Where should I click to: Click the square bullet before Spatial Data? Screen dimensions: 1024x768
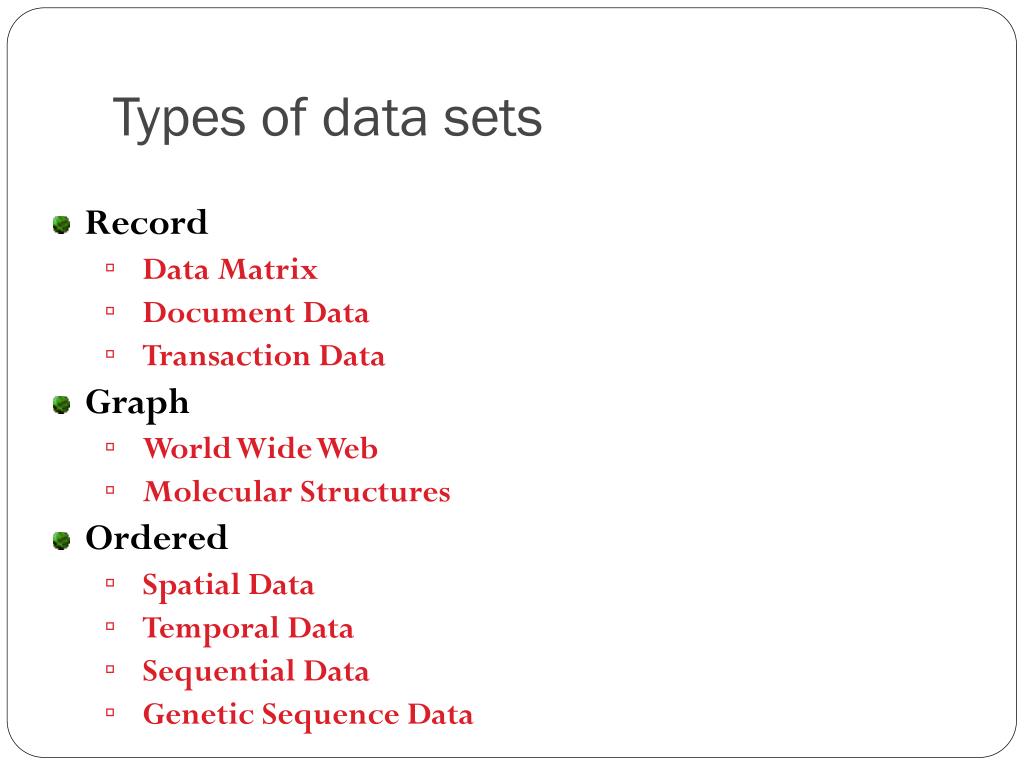110,583
